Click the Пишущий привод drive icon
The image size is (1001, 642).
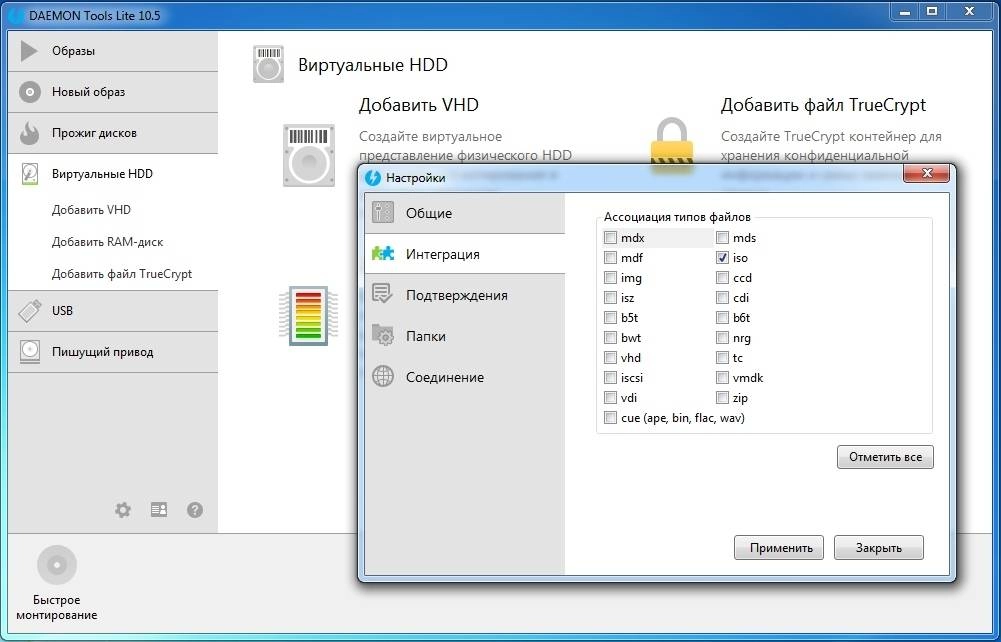tap(29, 352)
